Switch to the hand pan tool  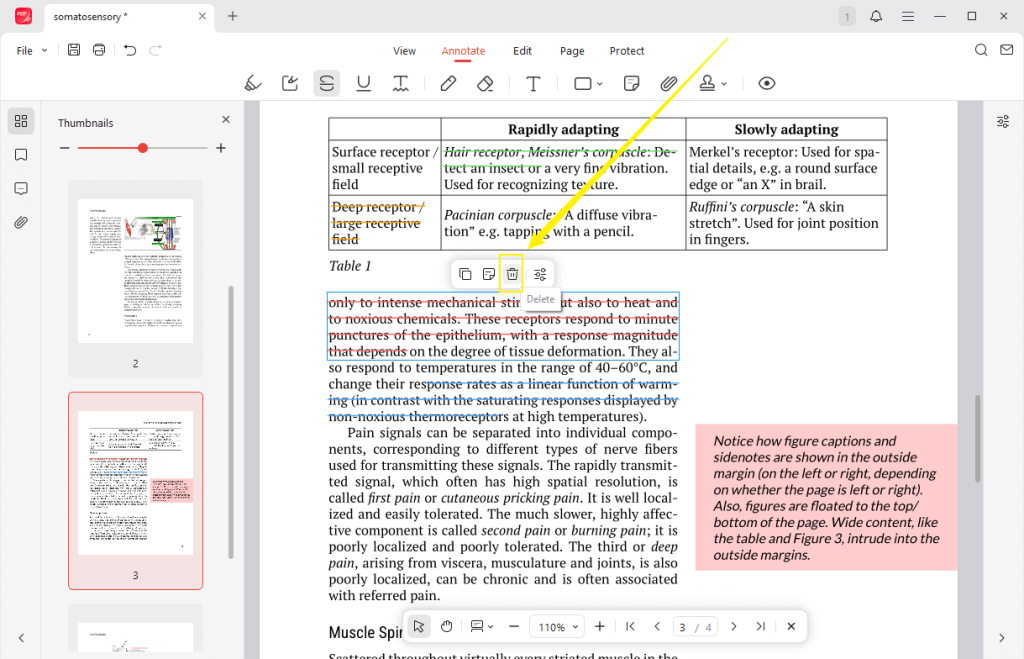click(446, 626)
